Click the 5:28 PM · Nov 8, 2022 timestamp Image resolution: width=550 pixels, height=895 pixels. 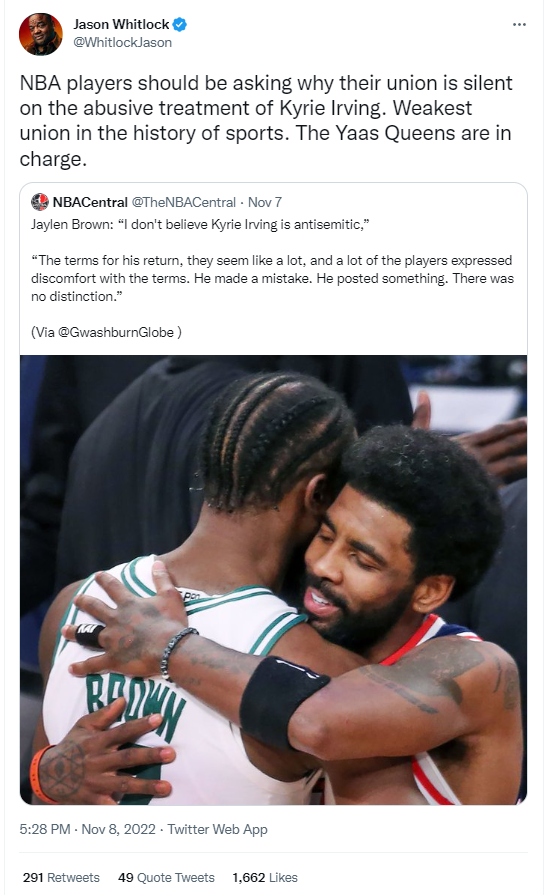point(87,829)
